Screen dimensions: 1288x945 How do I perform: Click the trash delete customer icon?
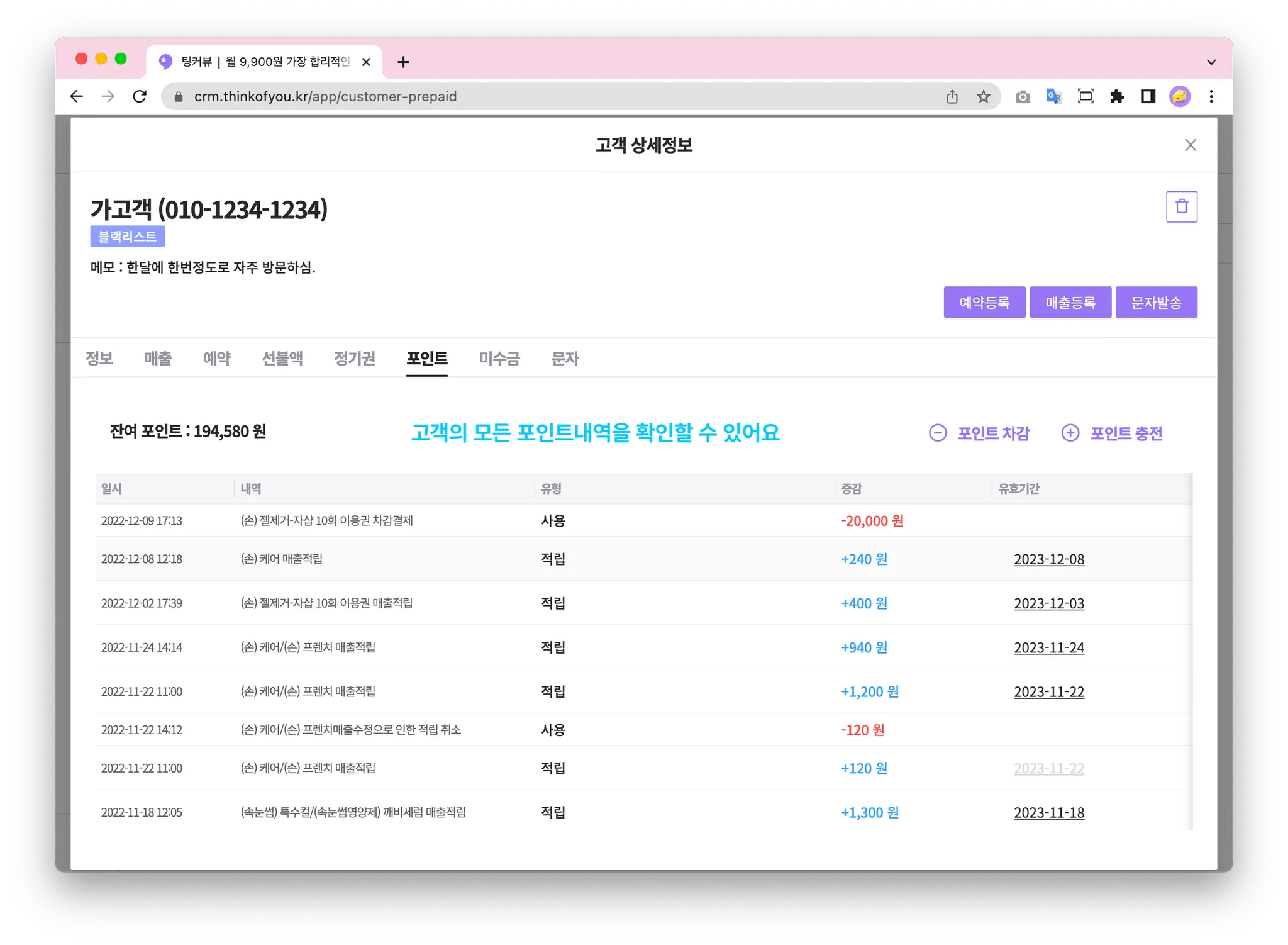1181,206
